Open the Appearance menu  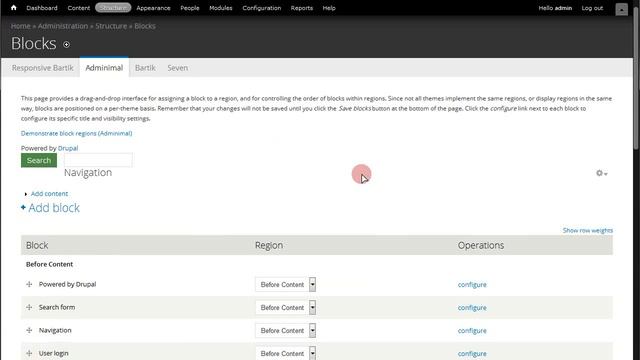point(153,8)
